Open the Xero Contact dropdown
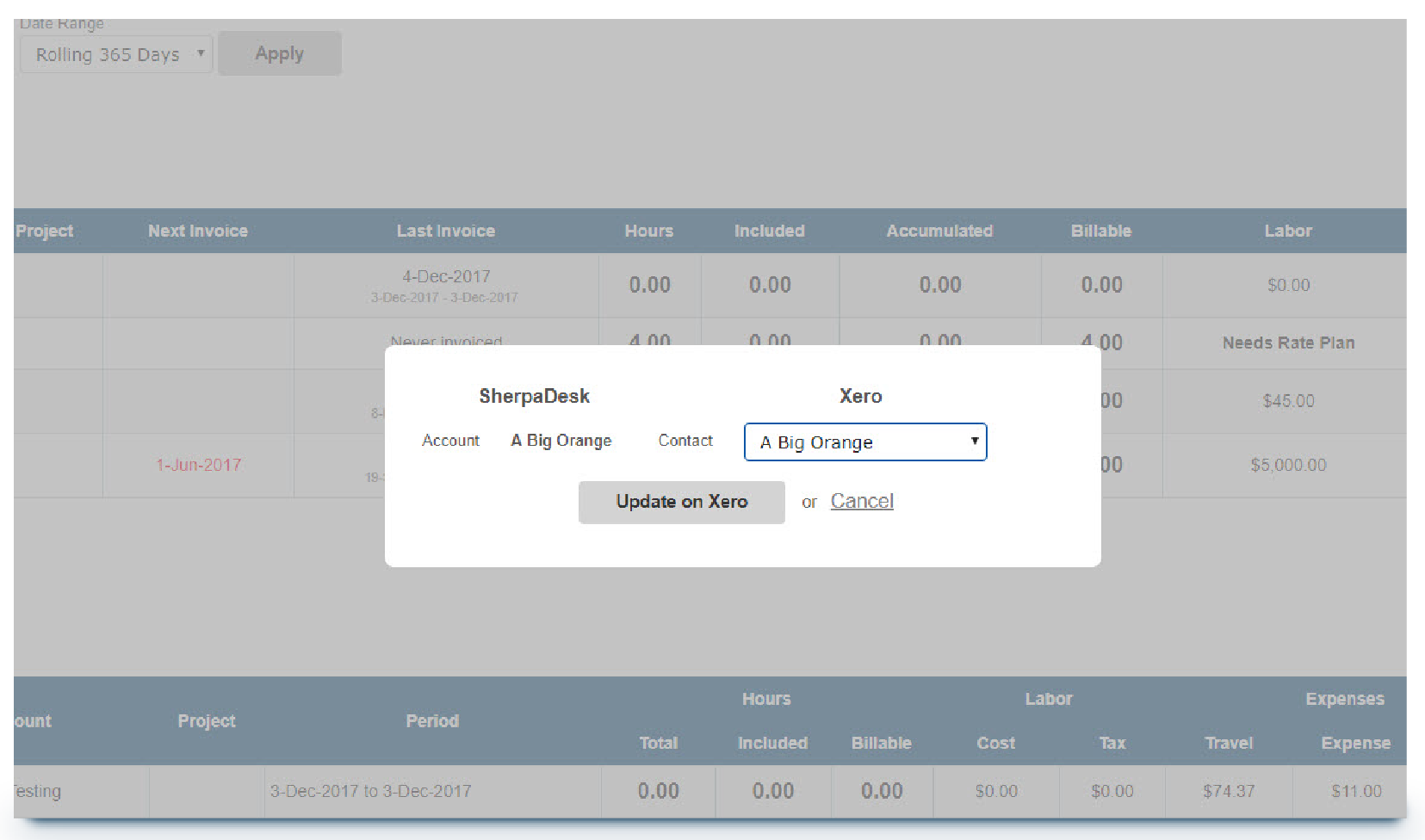The image size is (1425, 840). click(865, 442)
